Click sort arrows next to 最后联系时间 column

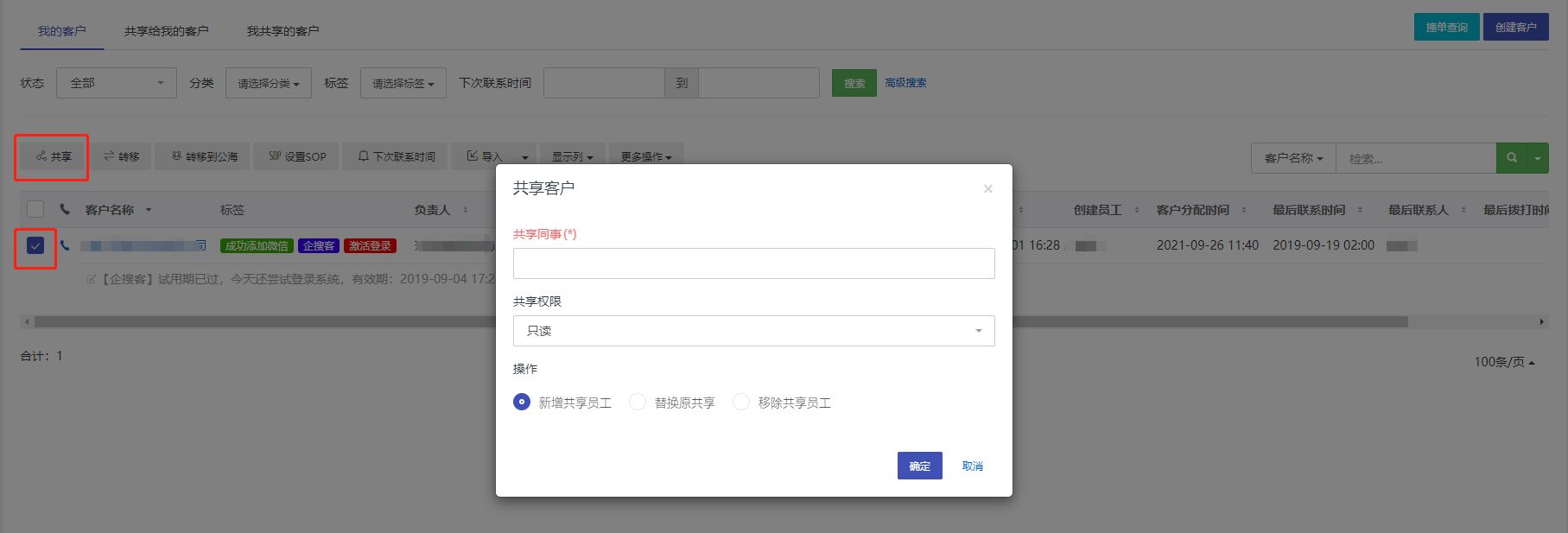pyautogui.click(x=1359, y=210)
